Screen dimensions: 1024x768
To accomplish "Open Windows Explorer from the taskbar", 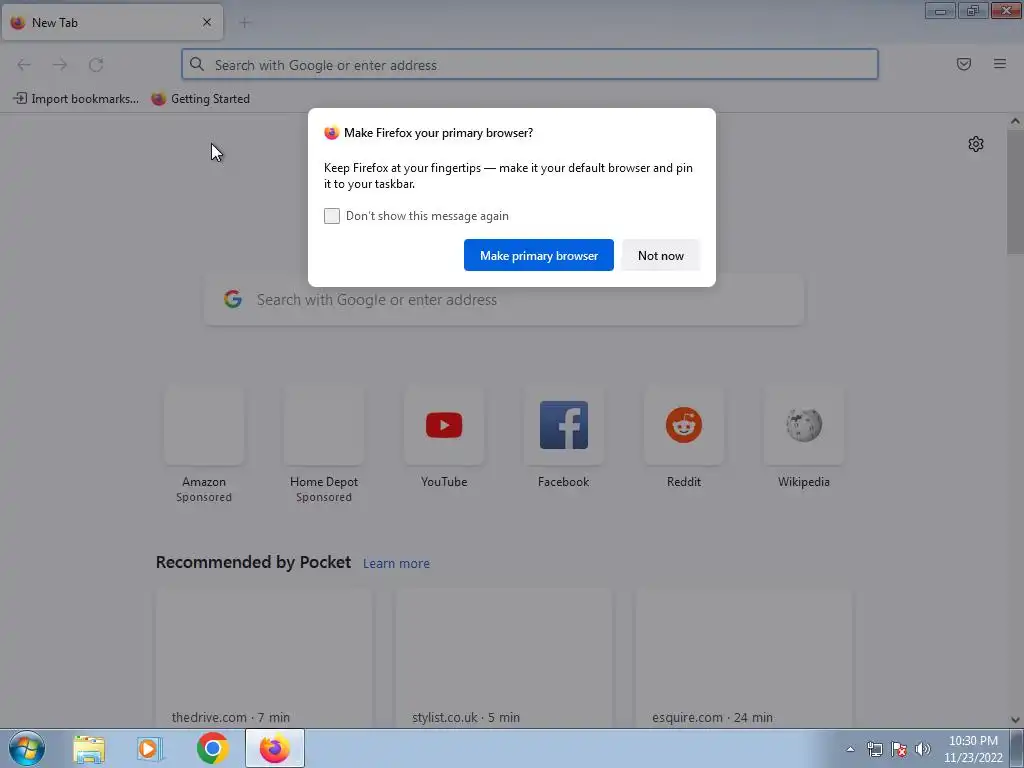I will pyautogui.click(x=89, y=748).
